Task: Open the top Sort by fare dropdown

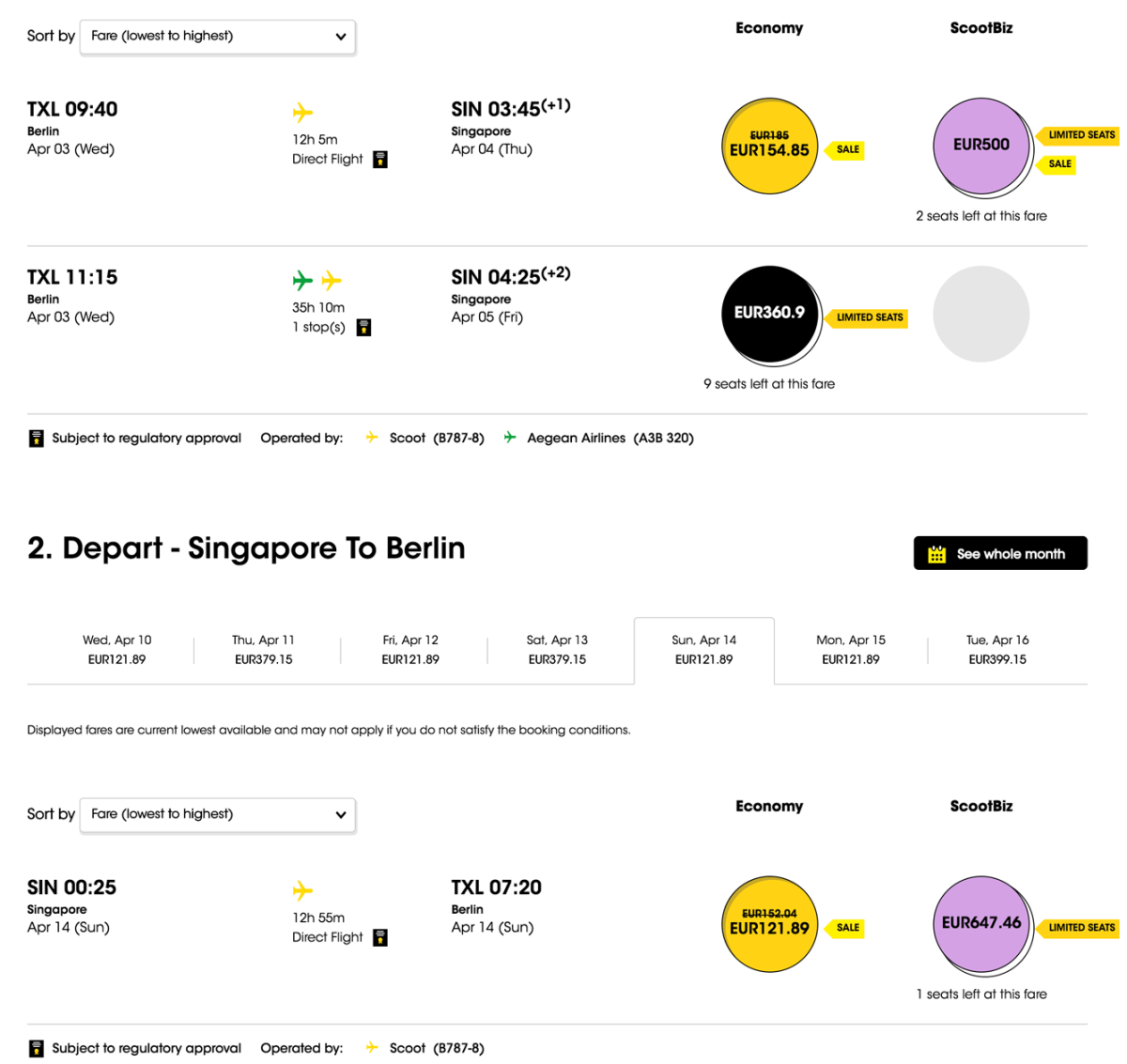Action: [x=218, y=37]
